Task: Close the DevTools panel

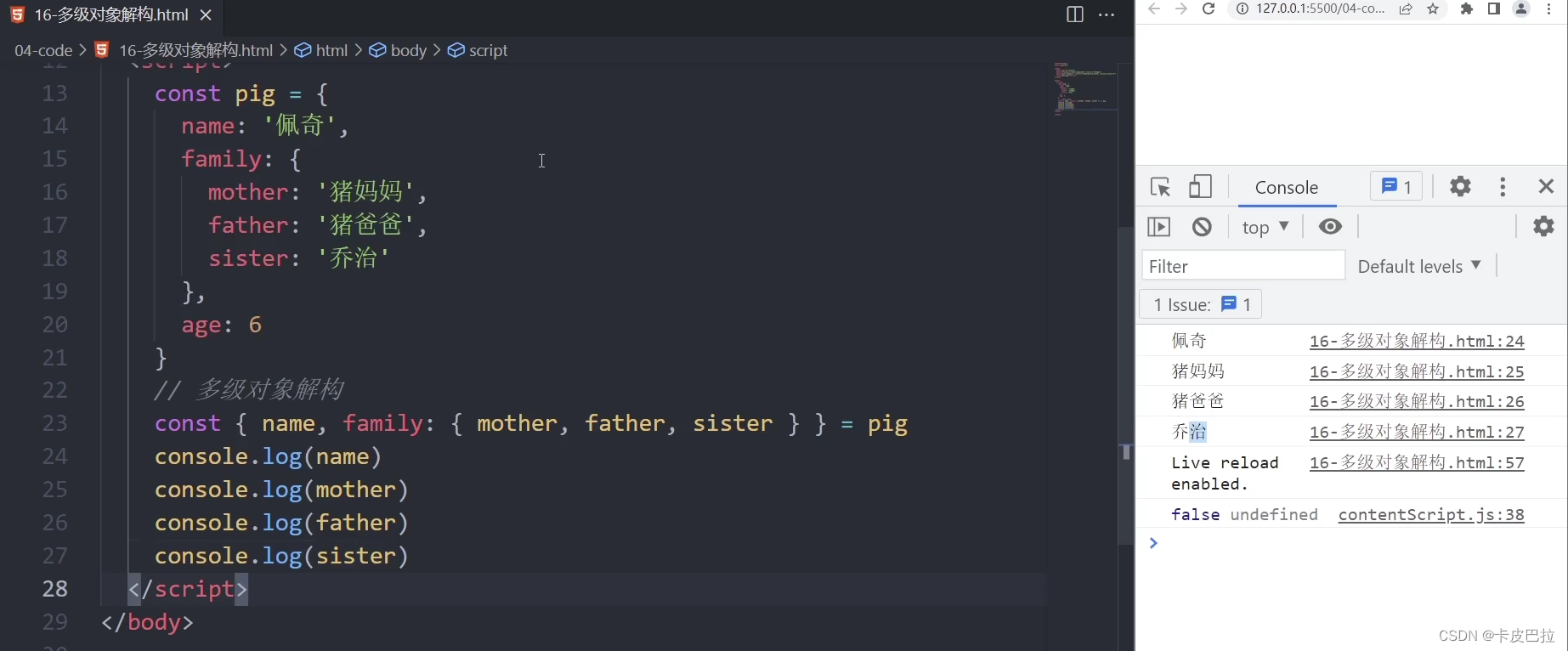Action: click(x=1546, y=186)
